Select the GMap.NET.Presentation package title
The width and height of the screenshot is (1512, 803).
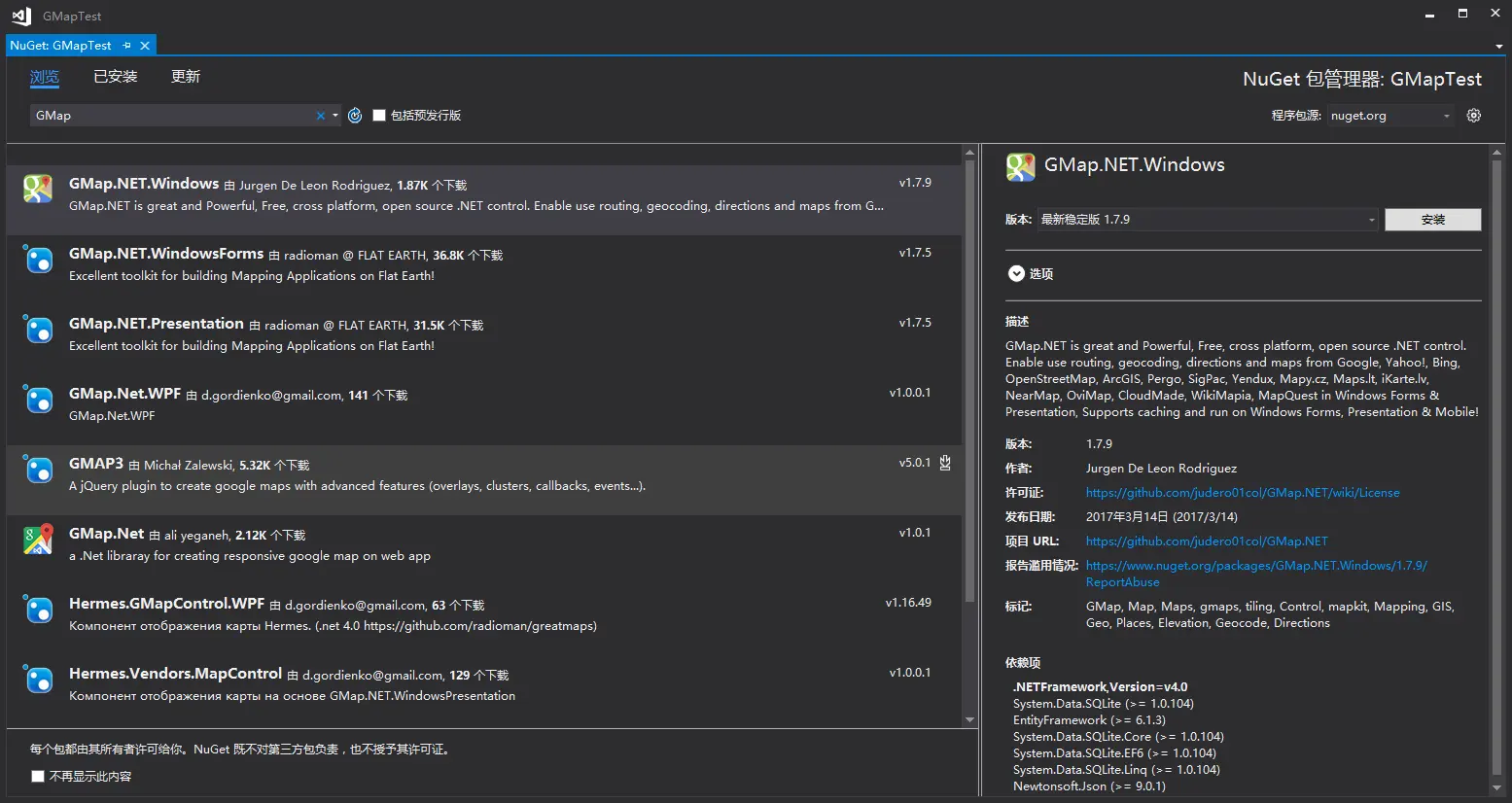pyautogui.click(x=157, y=324)
